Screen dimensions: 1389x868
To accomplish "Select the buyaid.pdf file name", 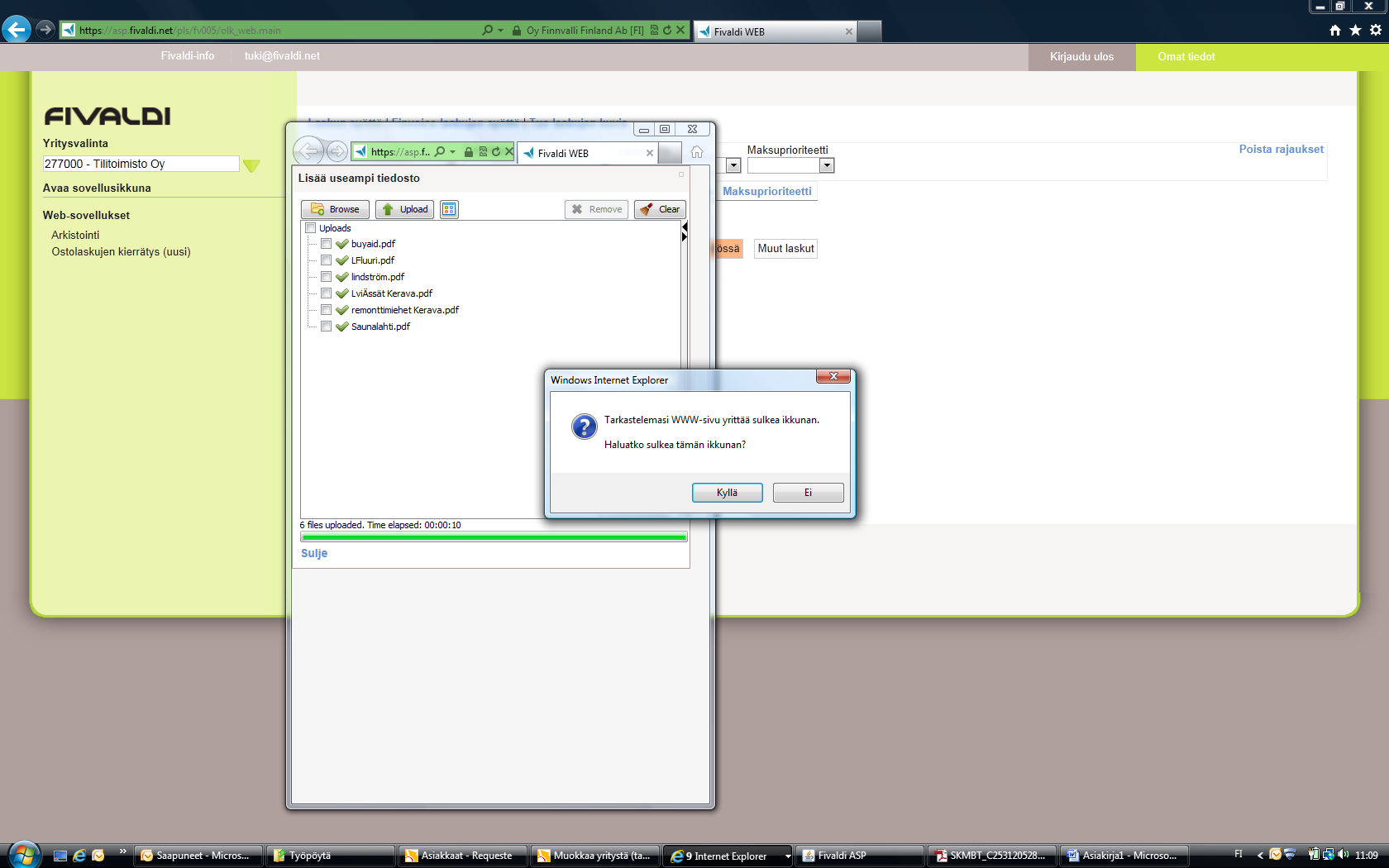I will [373, 244].
